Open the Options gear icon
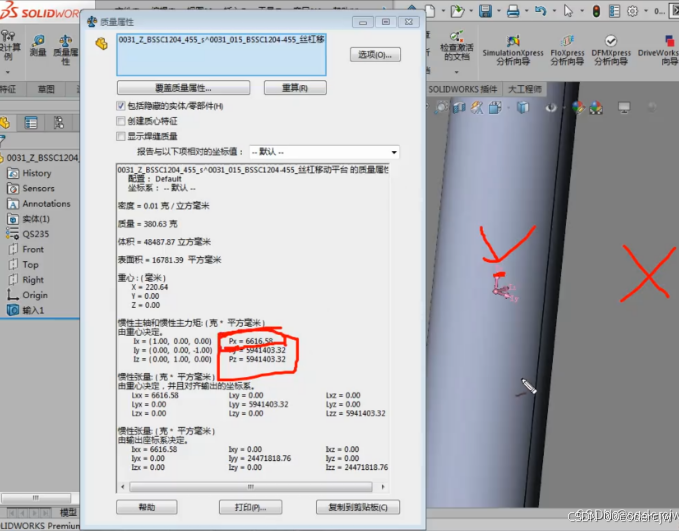The width and height of the screenshot is (679, 531). (633, 11)
